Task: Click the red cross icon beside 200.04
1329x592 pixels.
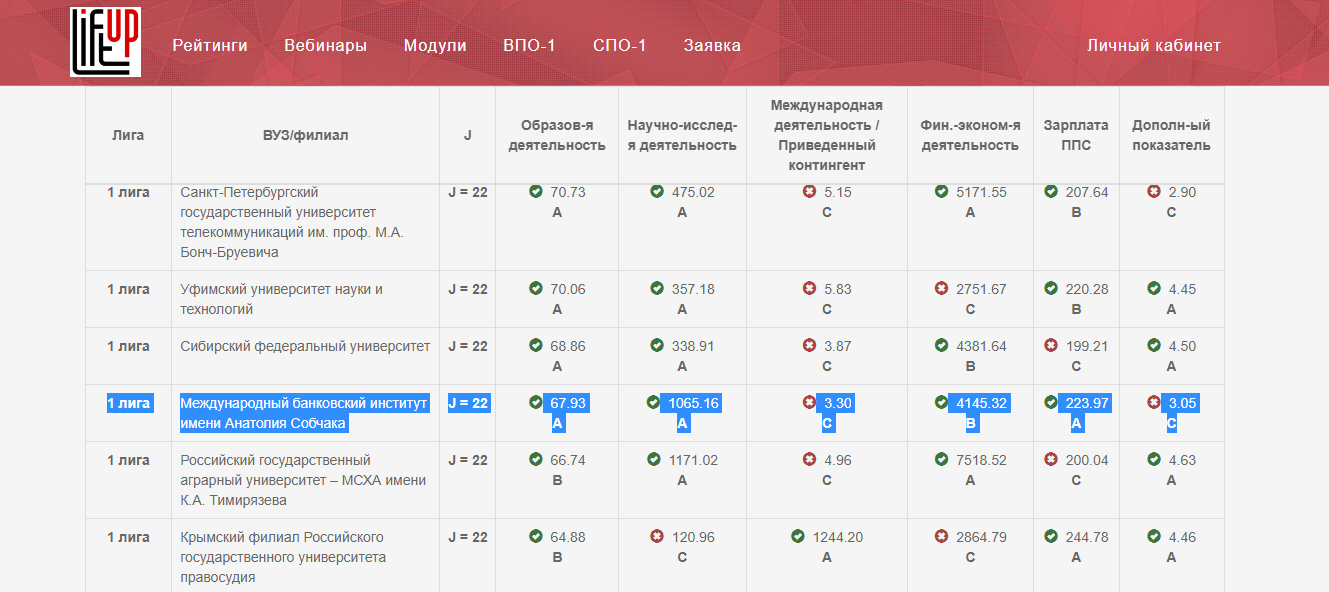Action: pyautogui.click(x=1051, y=460)
